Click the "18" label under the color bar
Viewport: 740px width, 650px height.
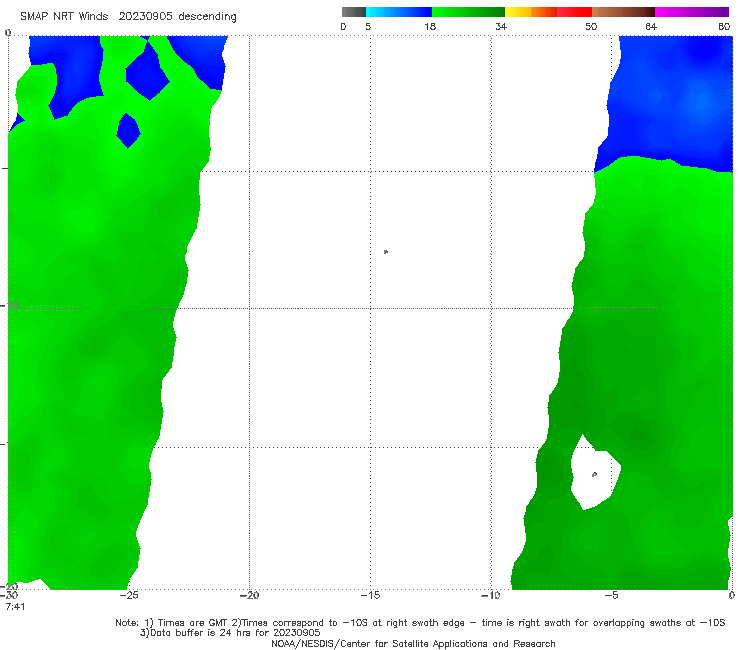pyautogui.click(x=430, y=26)
